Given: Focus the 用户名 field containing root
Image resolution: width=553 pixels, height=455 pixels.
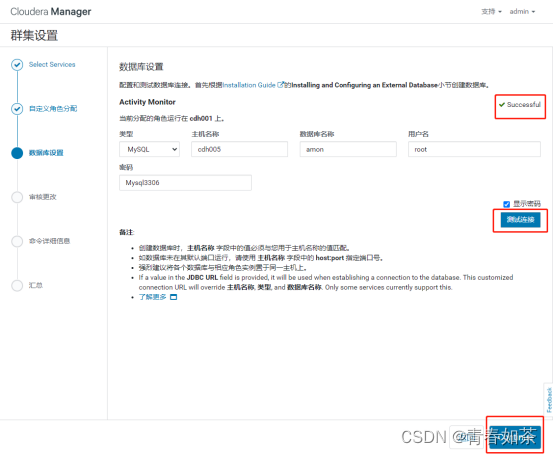Looking at the screenshot, I should point(474,149).
